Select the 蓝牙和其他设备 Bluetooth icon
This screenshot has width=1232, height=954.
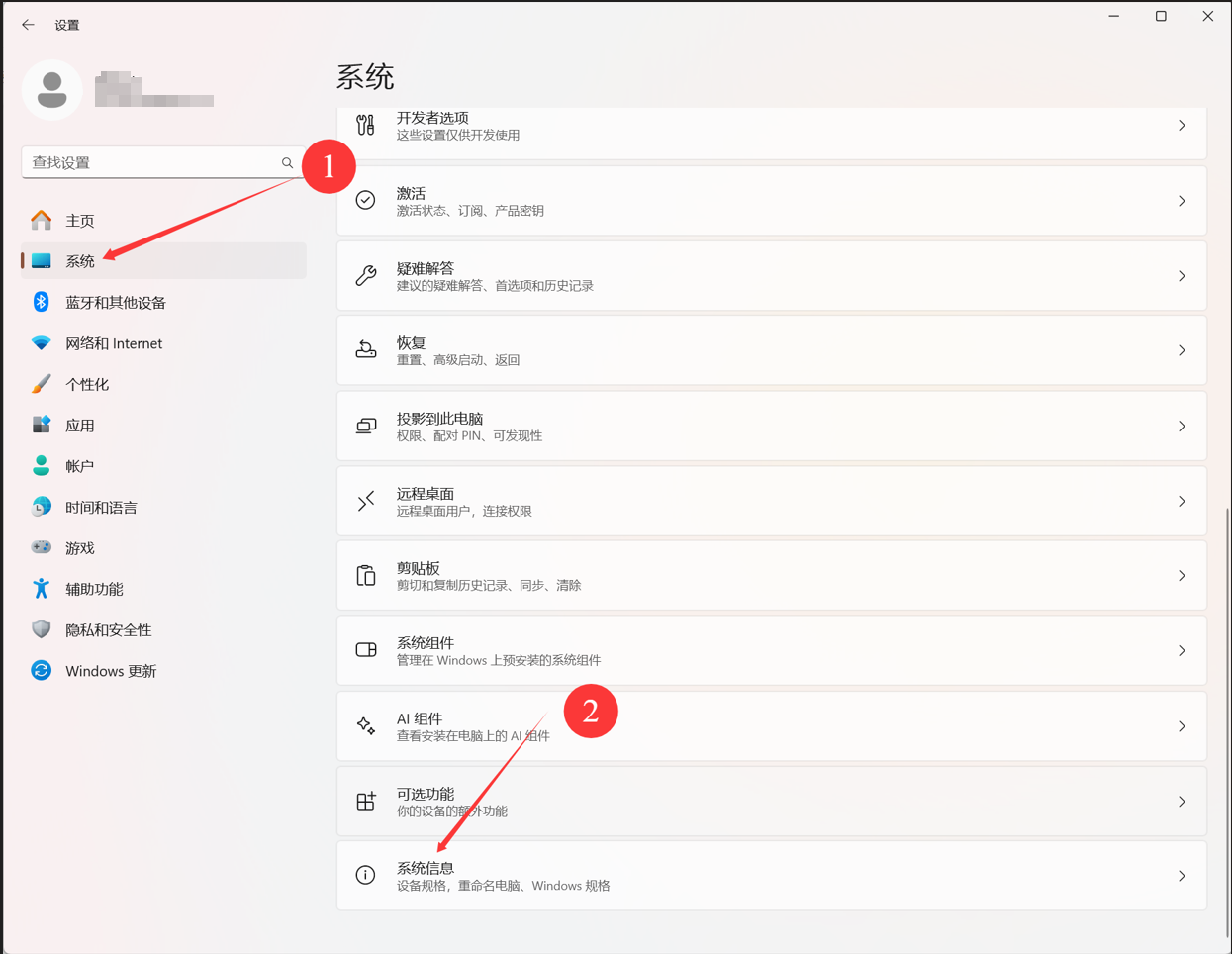[x=41, y=302]
